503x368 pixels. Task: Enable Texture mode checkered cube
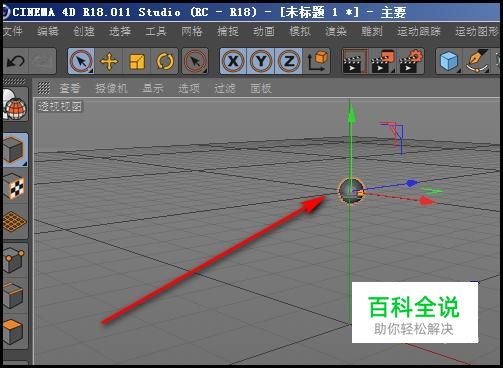coord(15,186)
